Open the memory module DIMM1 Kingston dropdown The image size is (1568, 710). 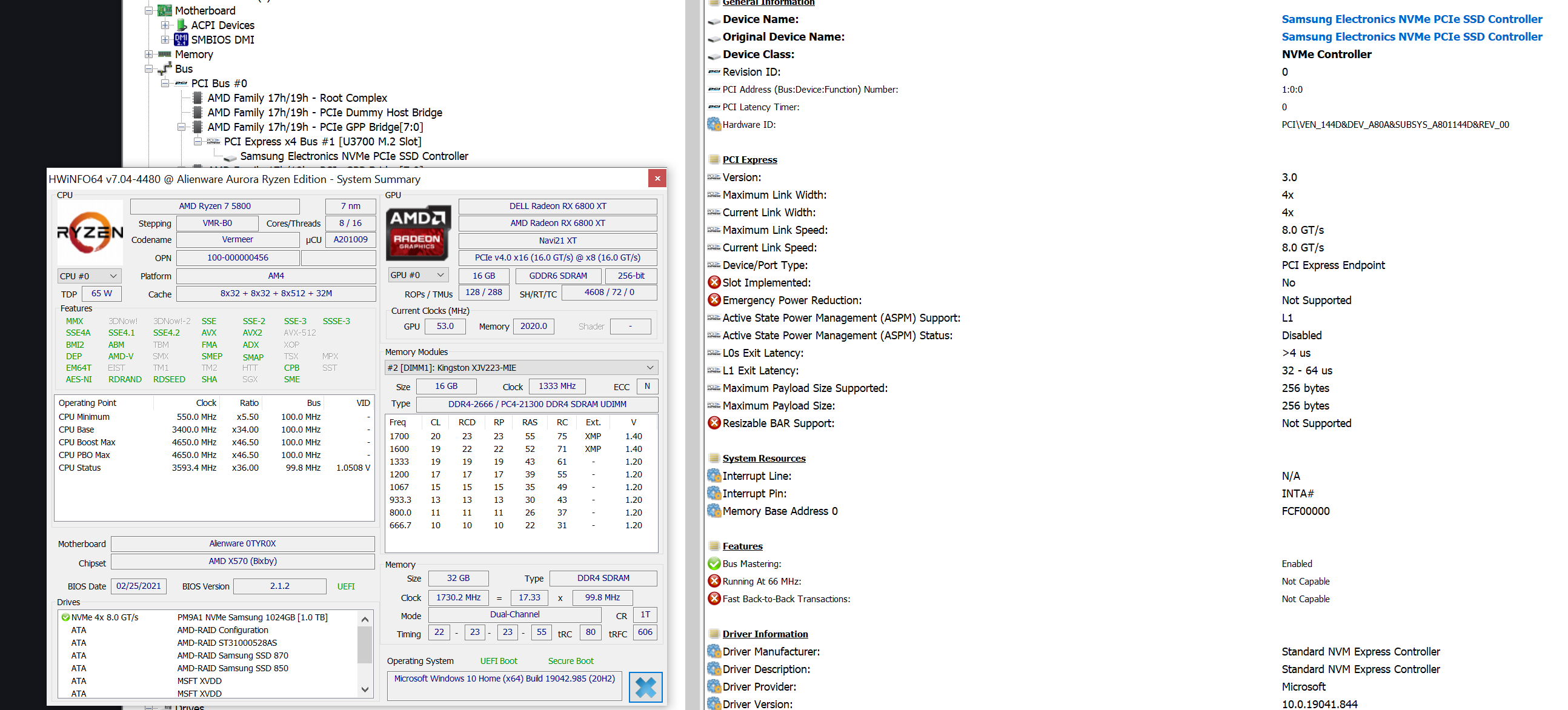coord(521,368)
